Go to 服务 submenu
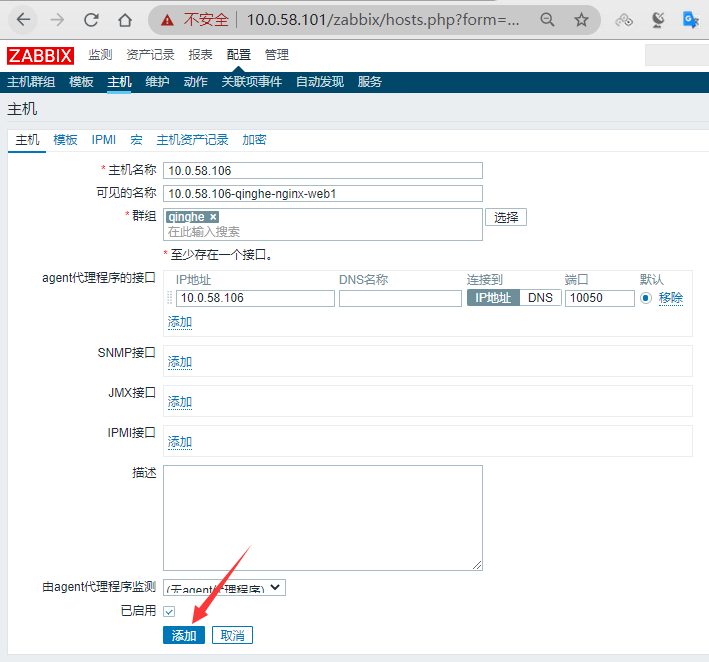The image size is (709, 662). click(369, 82)
